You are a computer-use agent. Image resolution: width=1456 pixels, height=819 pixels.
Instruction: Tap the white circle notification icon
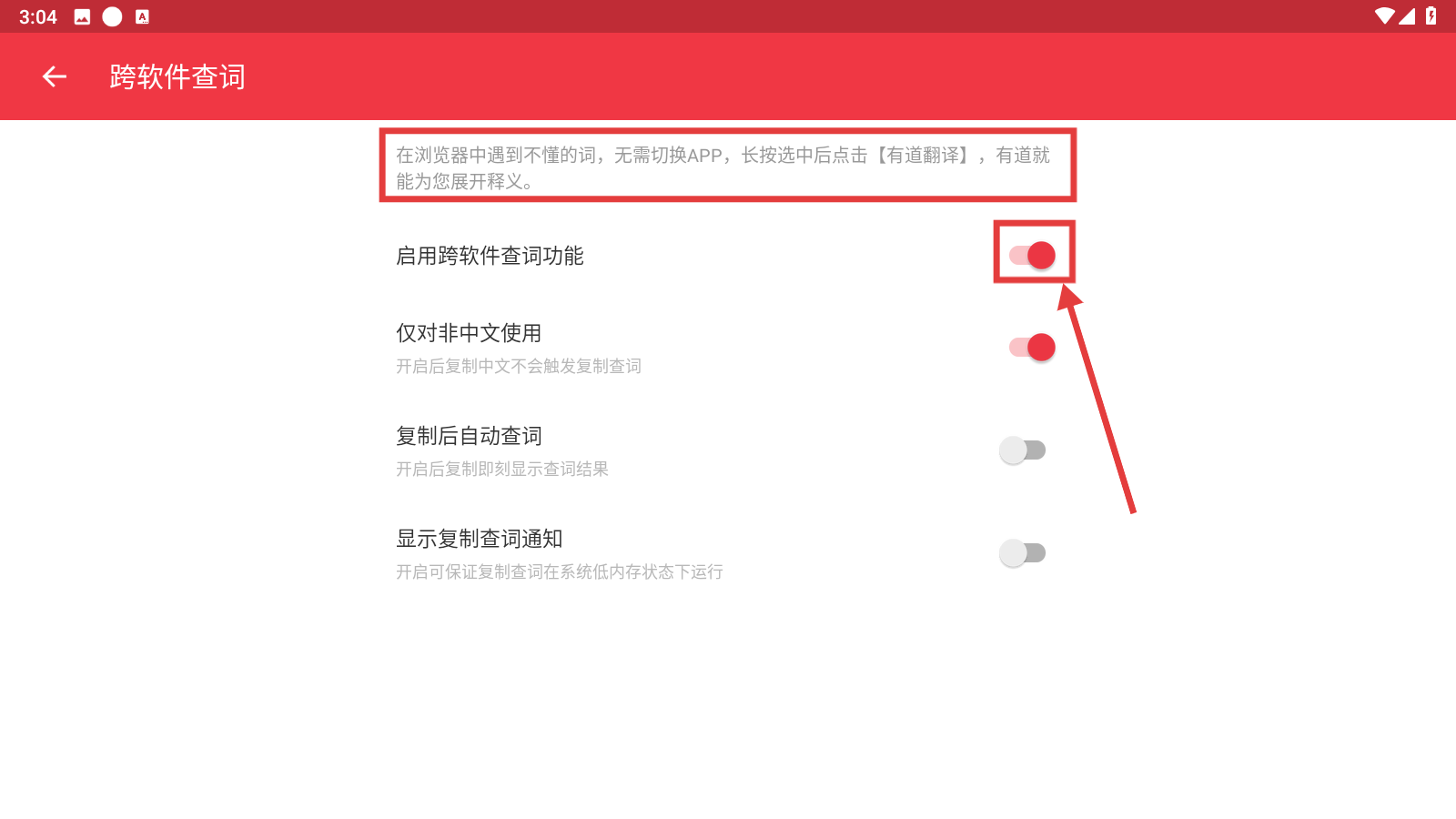(x=112, y=16)
